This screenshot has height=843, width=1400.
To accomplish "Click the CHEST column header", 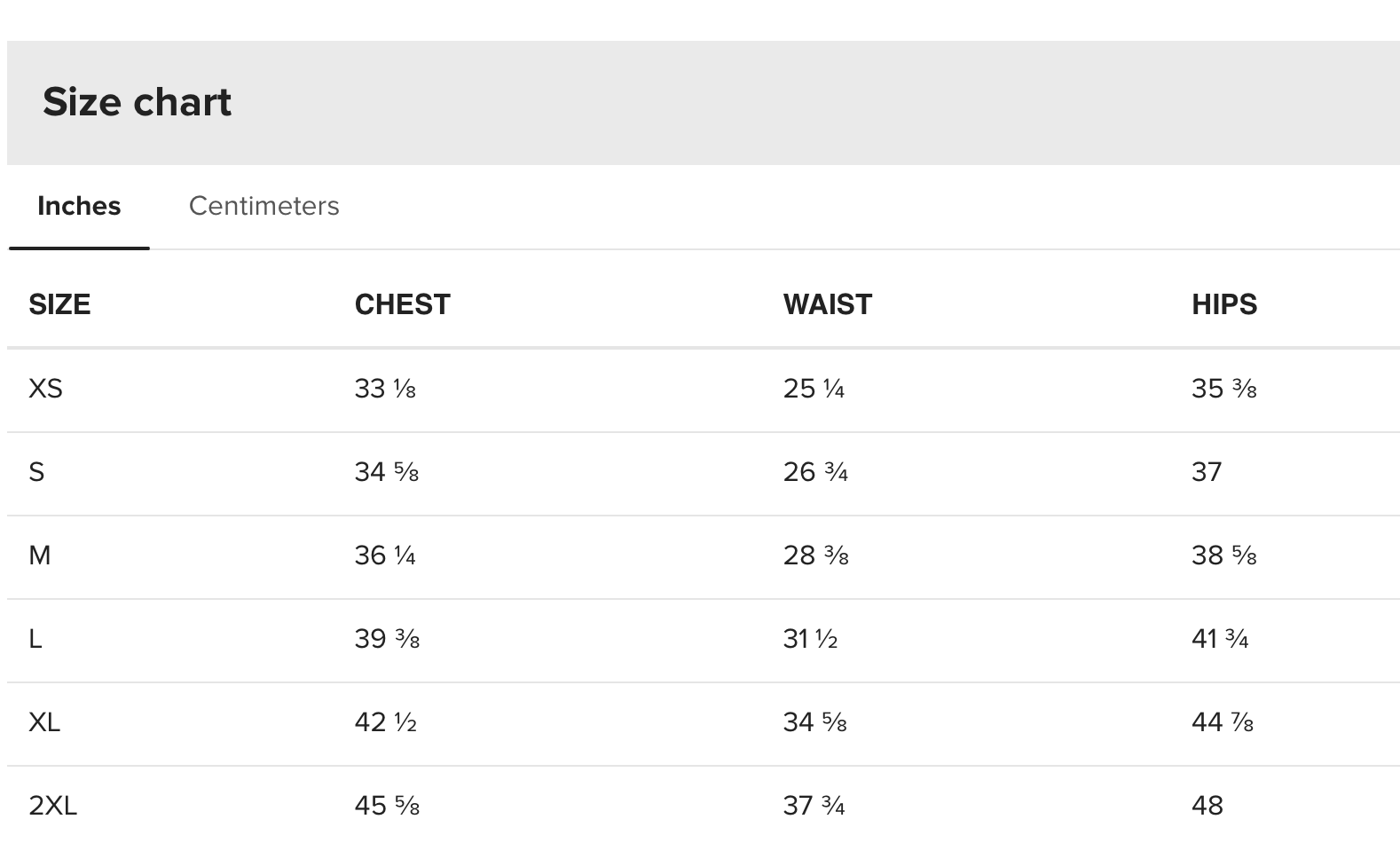I will [402, 304].
